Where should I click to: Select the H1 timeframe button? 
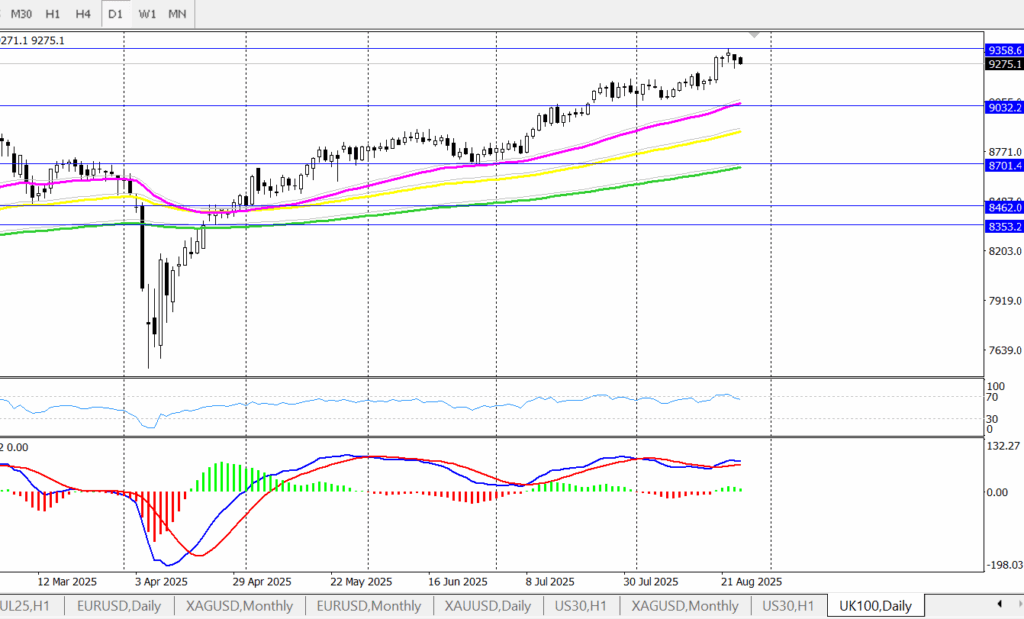(53, 14)
